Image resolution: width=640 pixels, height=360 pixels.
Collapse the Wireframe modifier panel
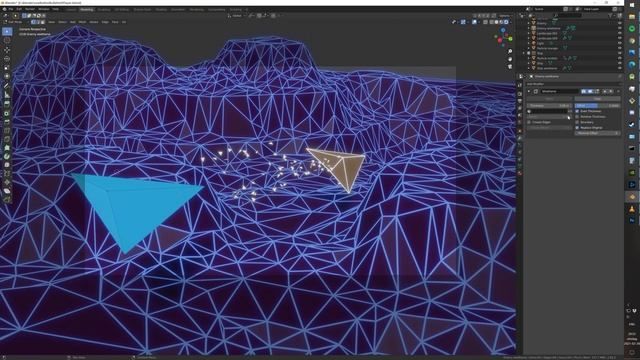[529, 91]
